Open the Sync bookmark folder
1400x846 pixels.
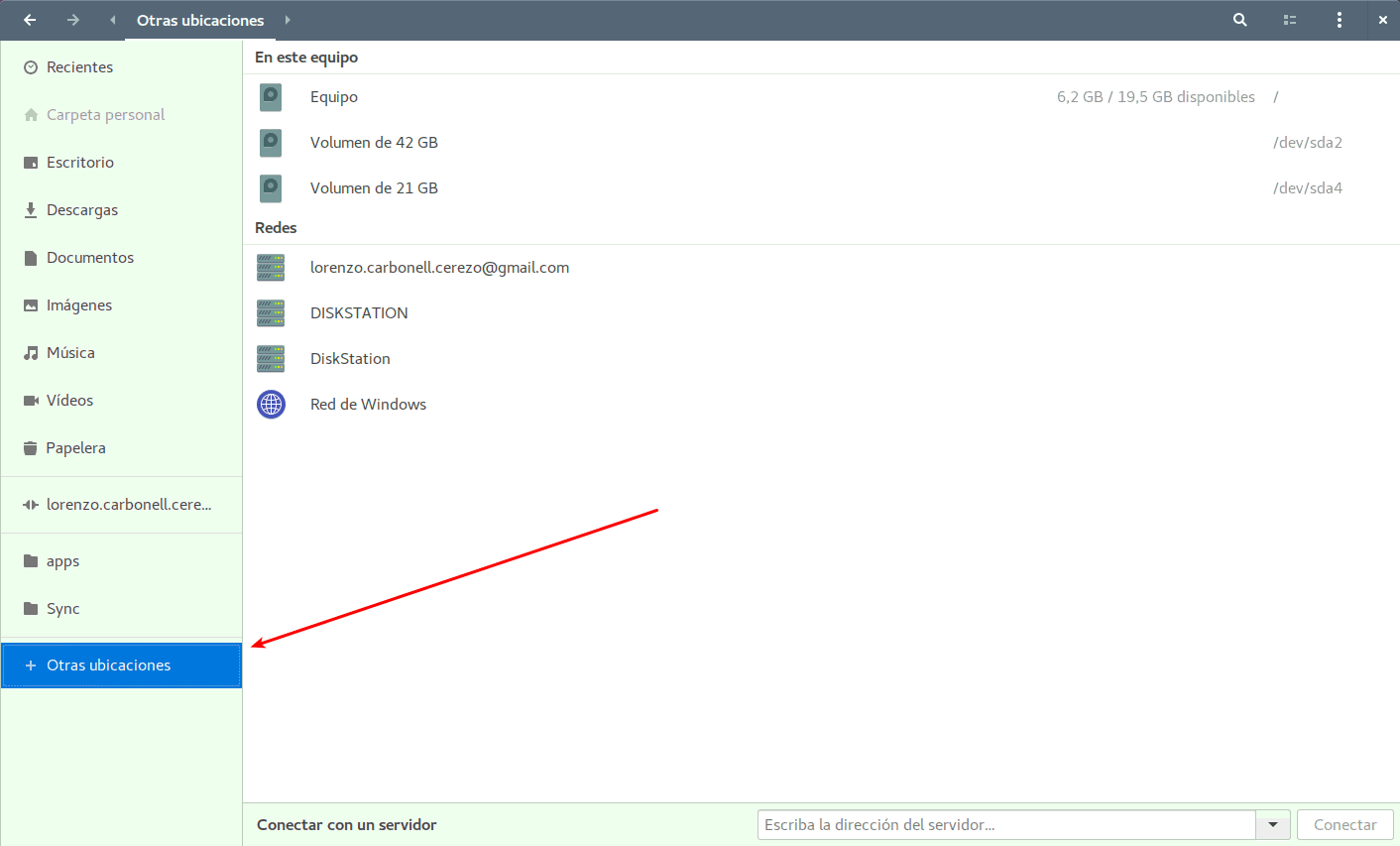pyautogui.click(x=62, y=609)
